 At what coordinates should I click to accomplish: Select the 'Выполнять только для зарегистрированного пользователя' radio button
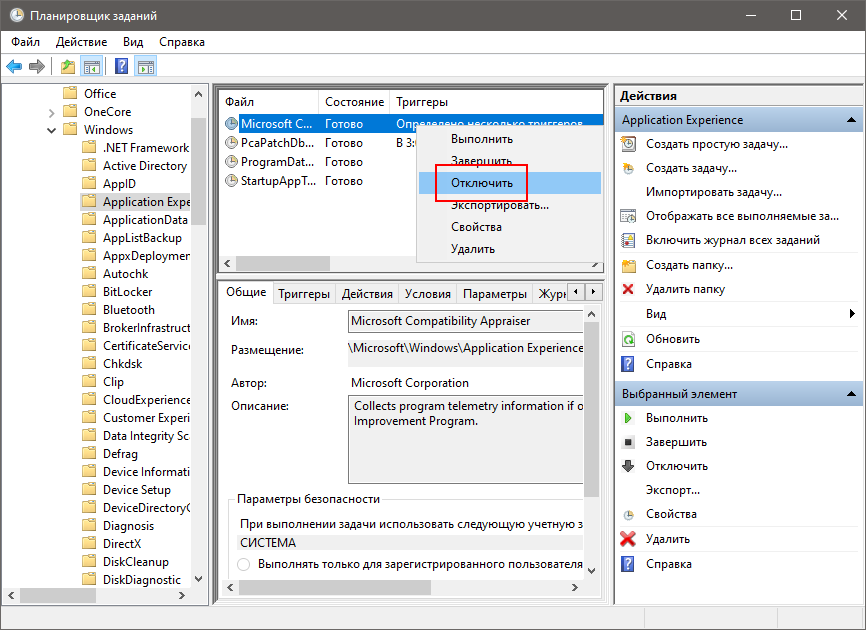(x=244, y=564)
